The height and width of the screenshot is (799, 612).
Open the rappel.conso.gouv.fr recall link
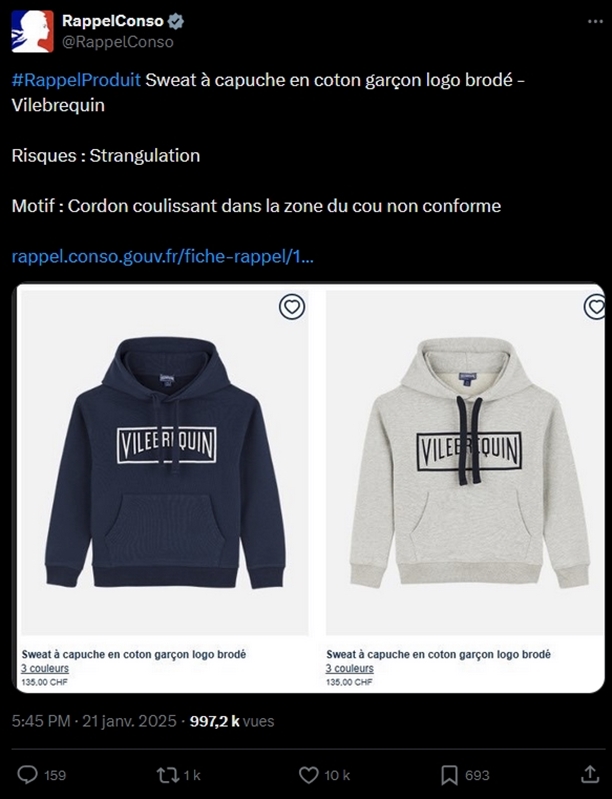pyautogui.click(x=163, y=256)
